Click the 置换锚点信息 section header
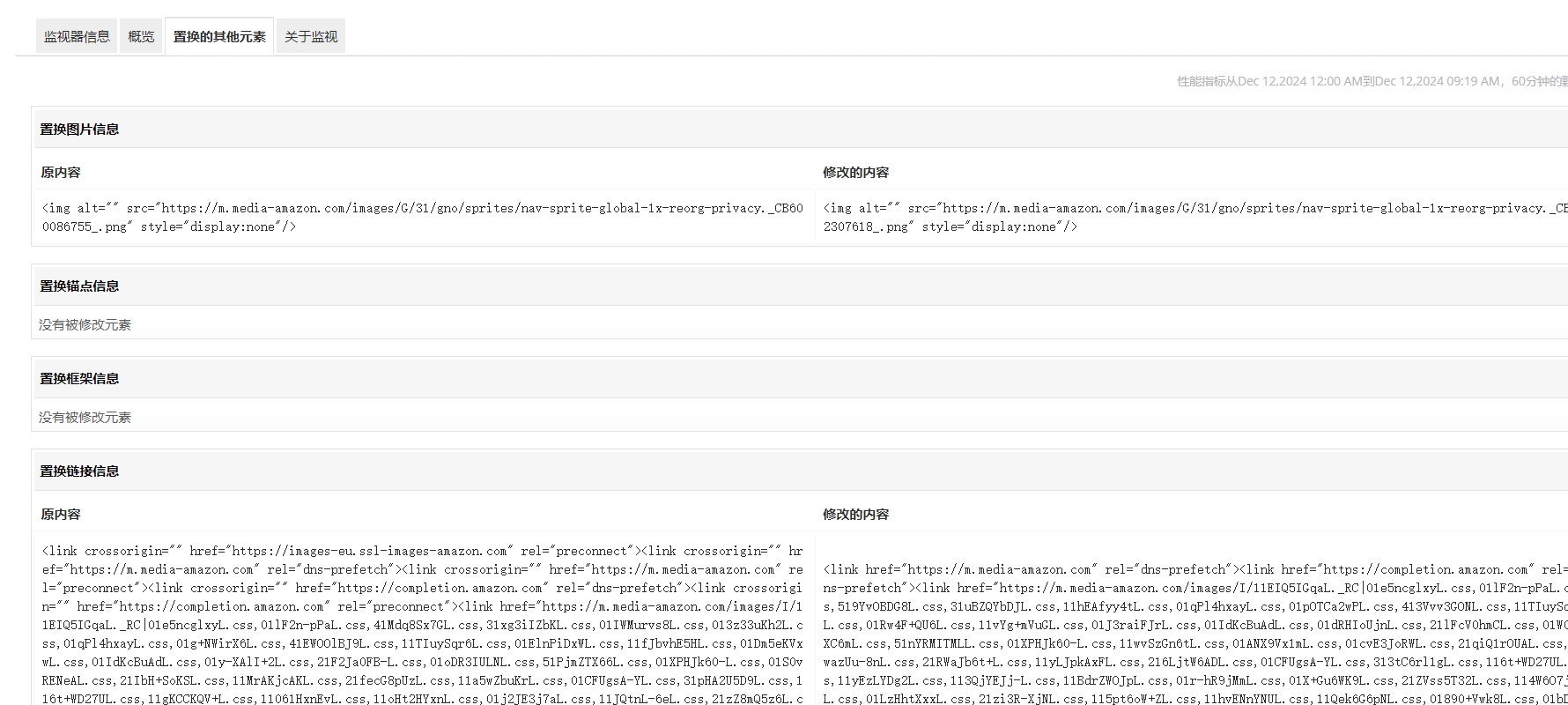 pyautogui.click(x=79, y=286)
